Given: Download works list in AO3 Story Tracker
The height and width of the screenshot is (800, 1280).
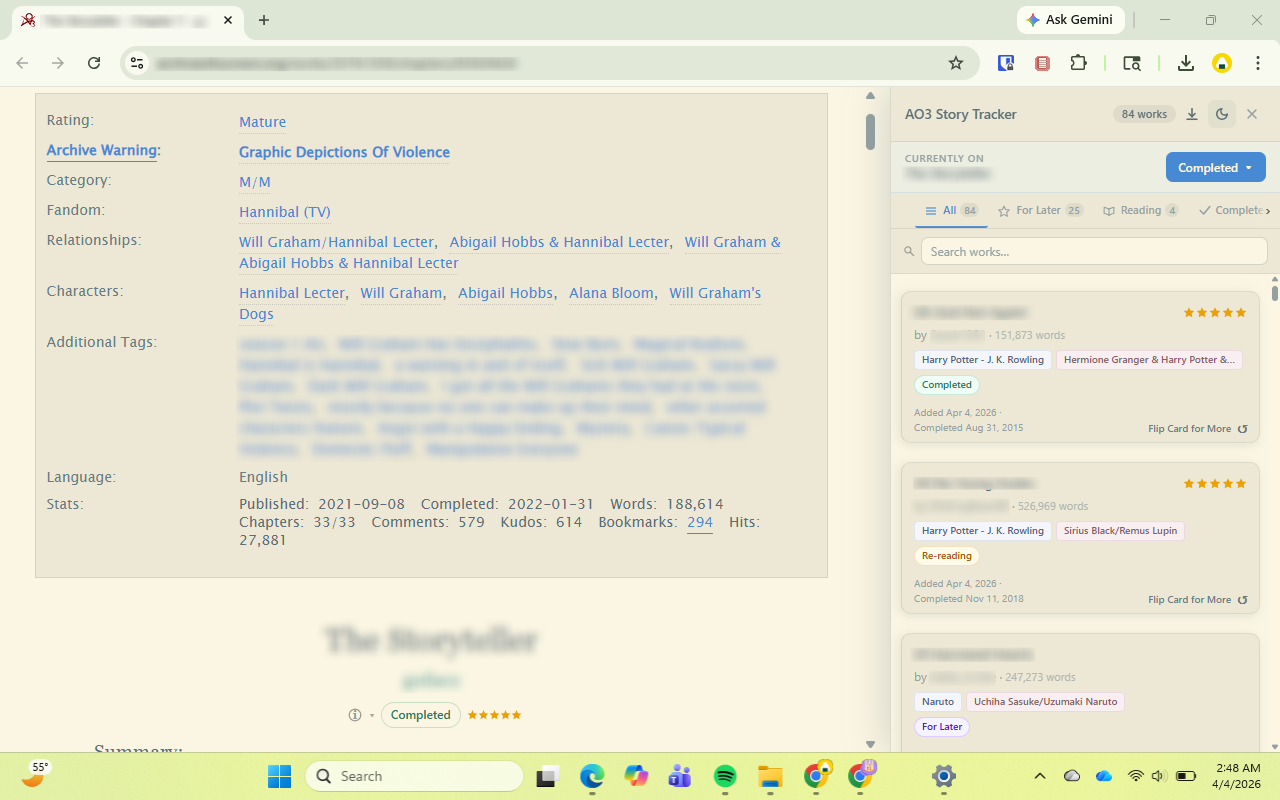Looking at the screenshot, I should click(1192, 114).
